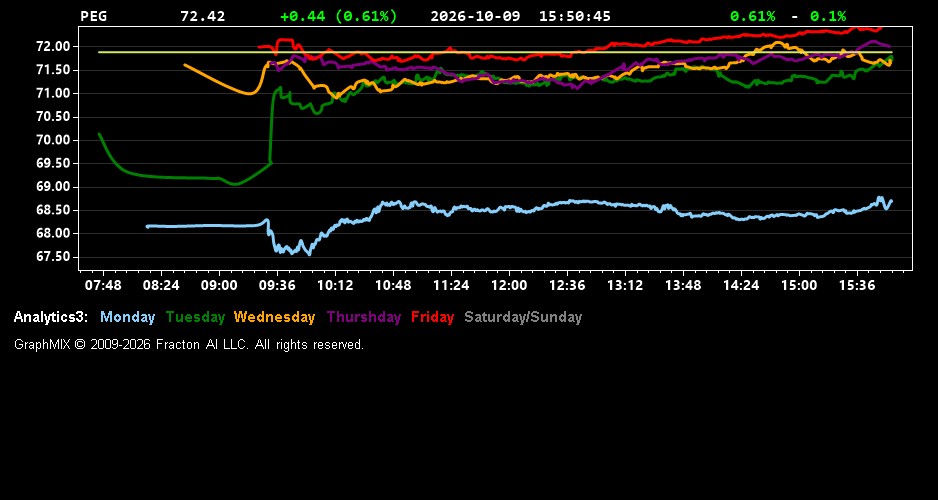Screen dimensions: 938x500
Task: Click the 0.61% value at top right
Action: tap(753, 16)
